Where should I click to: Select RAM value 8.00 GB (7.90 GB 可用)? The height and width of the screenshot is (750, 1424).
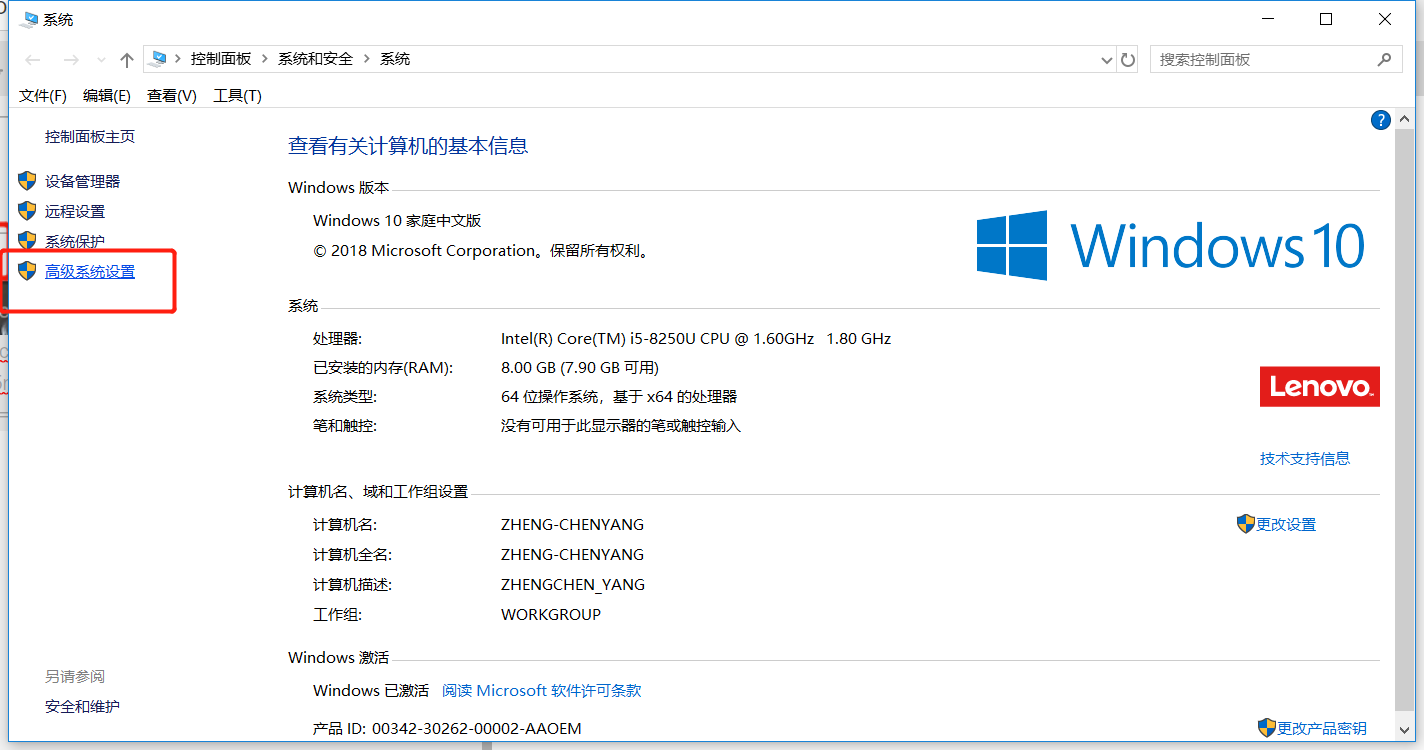pos(580,368)
